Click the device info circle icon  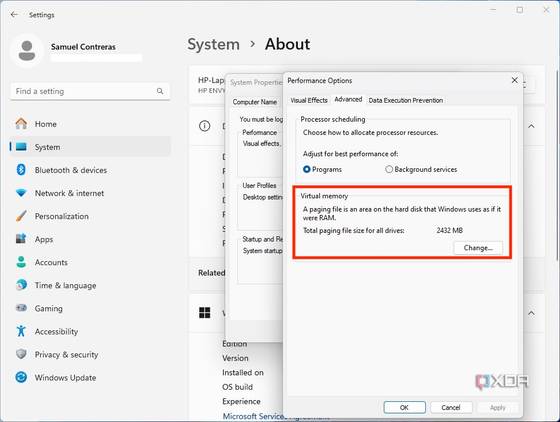pyautogui.click(x=205, y=126)
